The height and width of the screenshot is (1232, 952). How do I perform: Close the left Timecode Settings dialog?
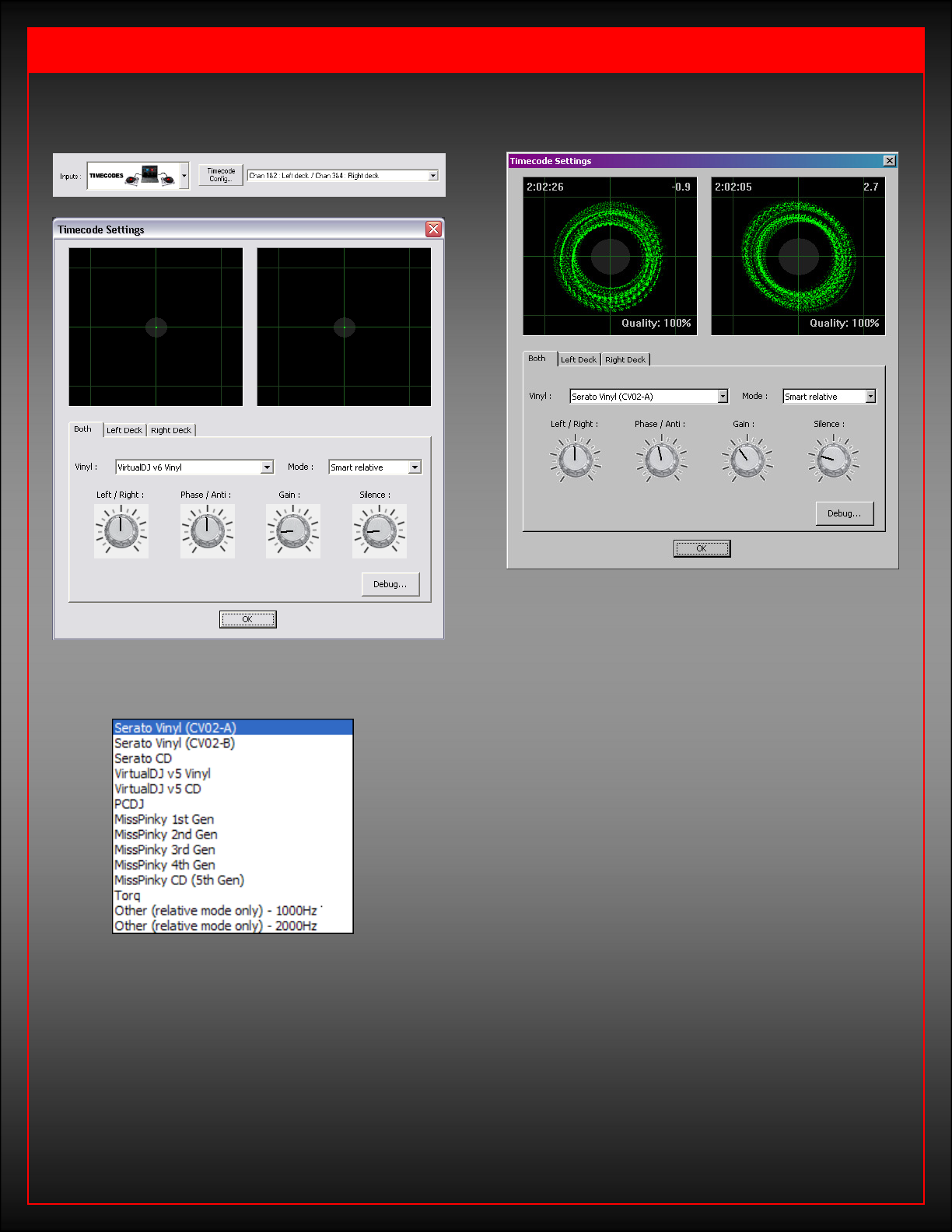pos(433,229)
